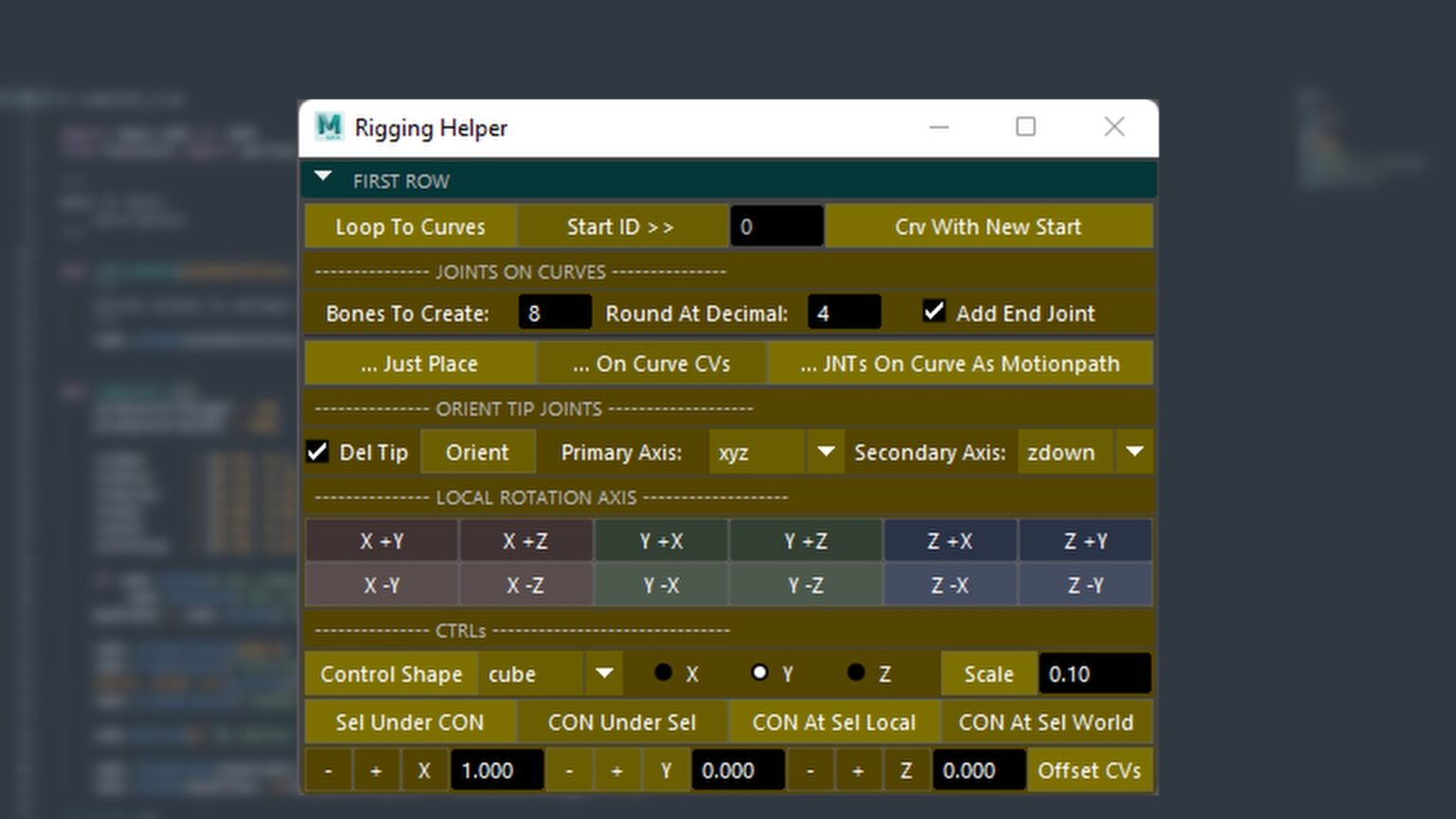The width and height of the screenshot is (1456, 819).
Task: Open the Secondary Axis dropdown
Action: click(x=1134, y=452)
